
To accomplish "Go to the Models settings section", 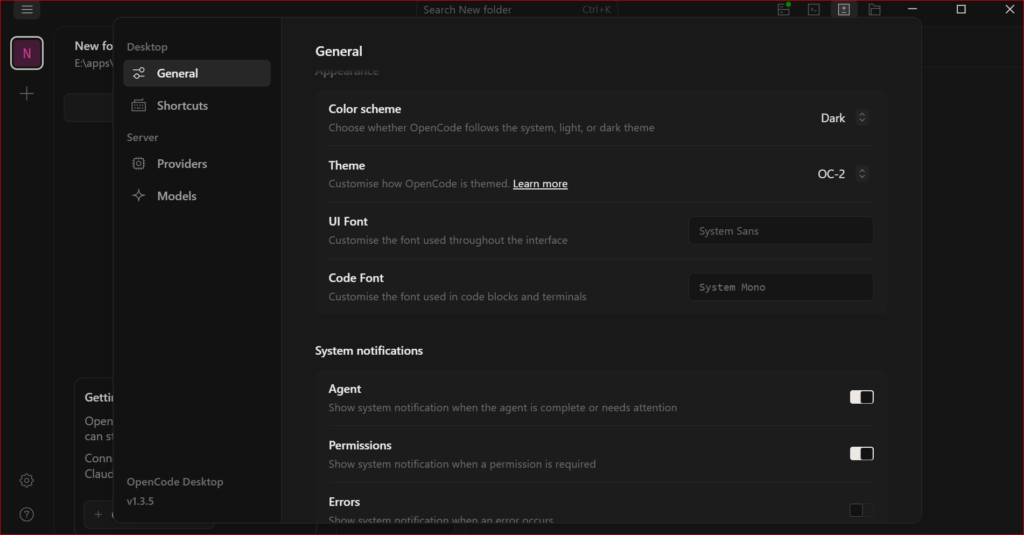I will (x=176, y=196).
